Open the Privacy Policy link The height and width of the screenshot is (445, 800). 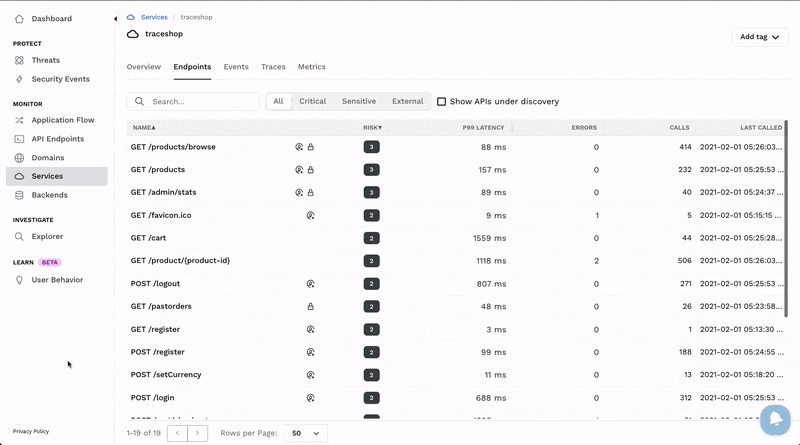tap(31, 431)
